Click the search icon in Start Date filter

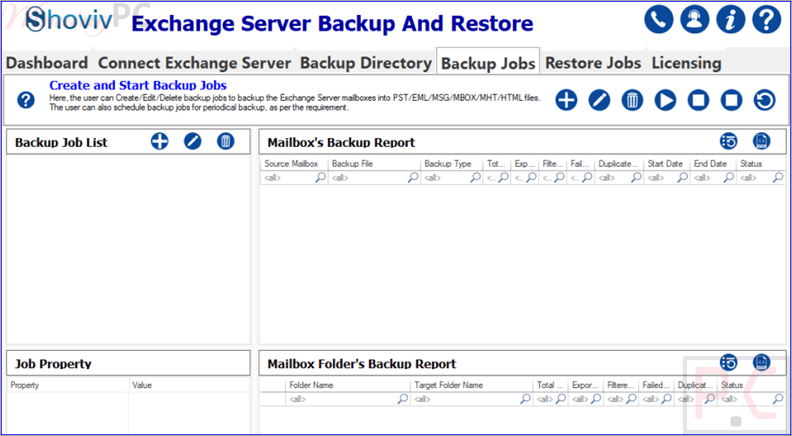(x=682, y=177)
